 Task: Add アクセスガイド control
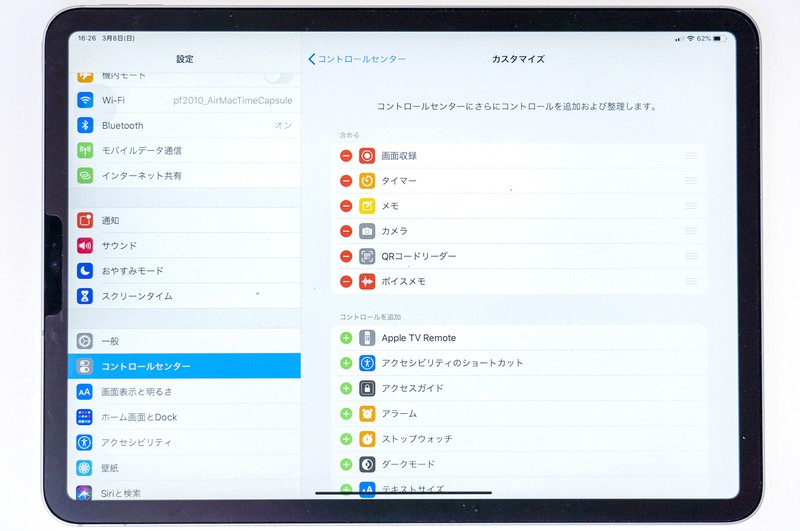pyautogui.click(x=346, y=388)
